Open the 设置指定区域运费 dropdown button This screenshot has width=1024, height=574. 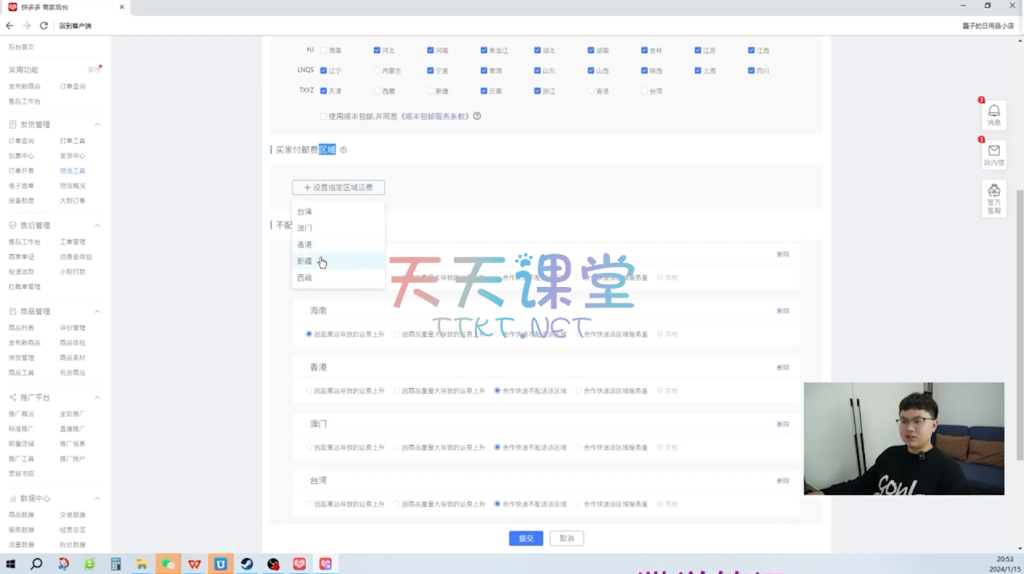(x=338, y=187)
